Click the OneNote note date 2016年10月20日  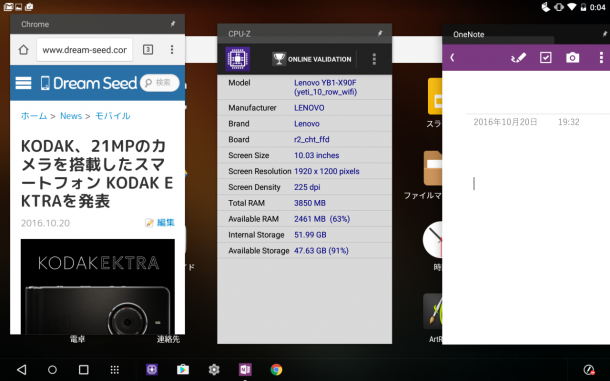(505, 122)
